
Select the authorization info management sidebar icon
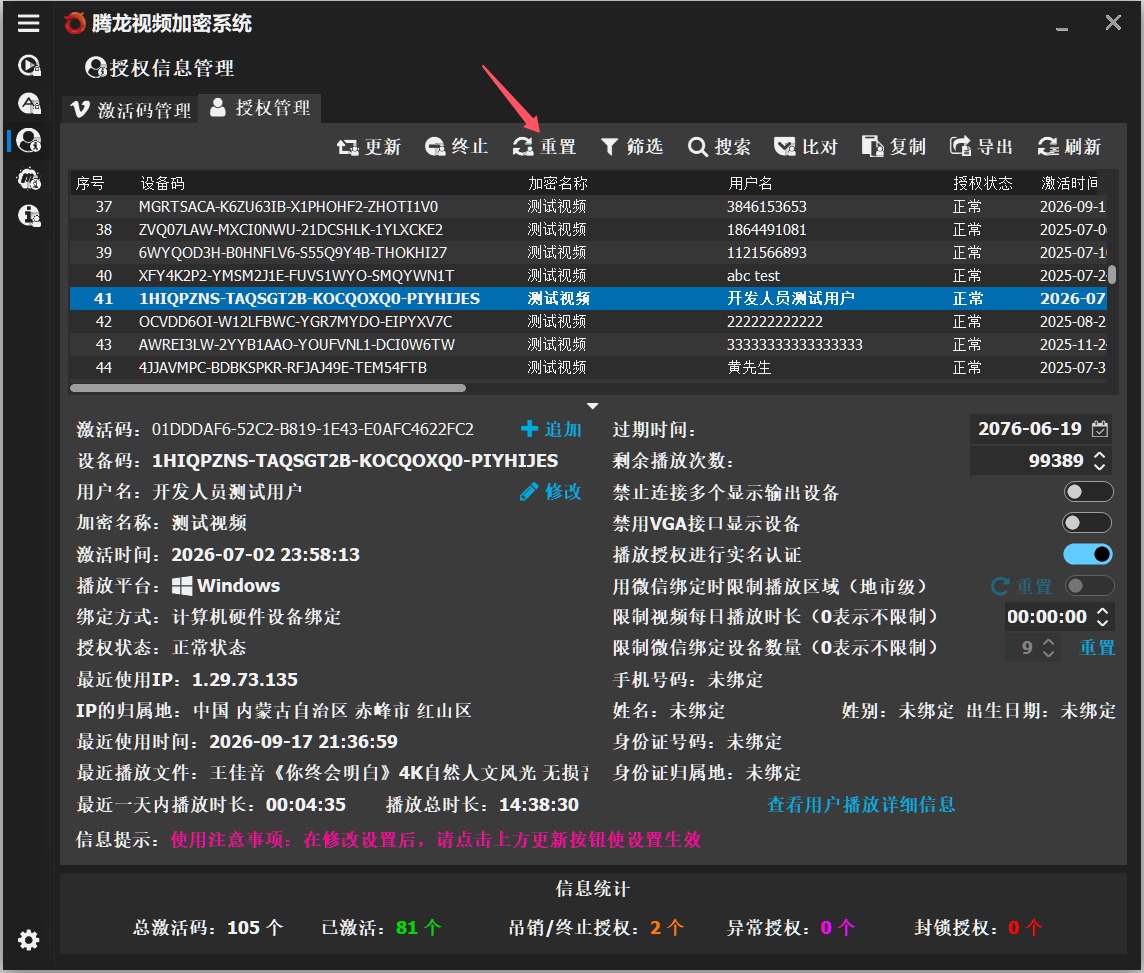click(28, 140)
